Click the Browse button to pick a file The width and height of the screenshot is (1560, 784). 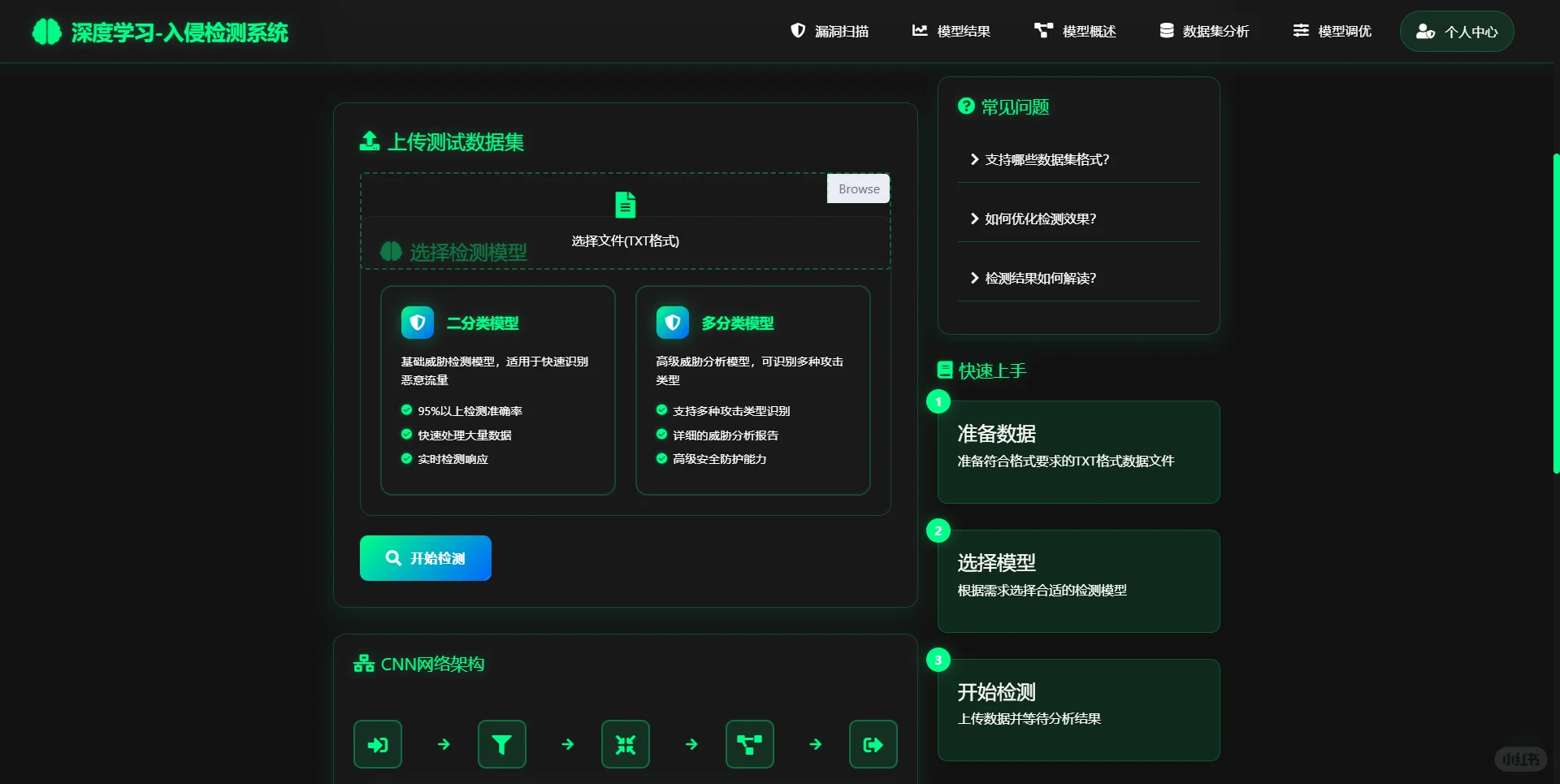858,188
